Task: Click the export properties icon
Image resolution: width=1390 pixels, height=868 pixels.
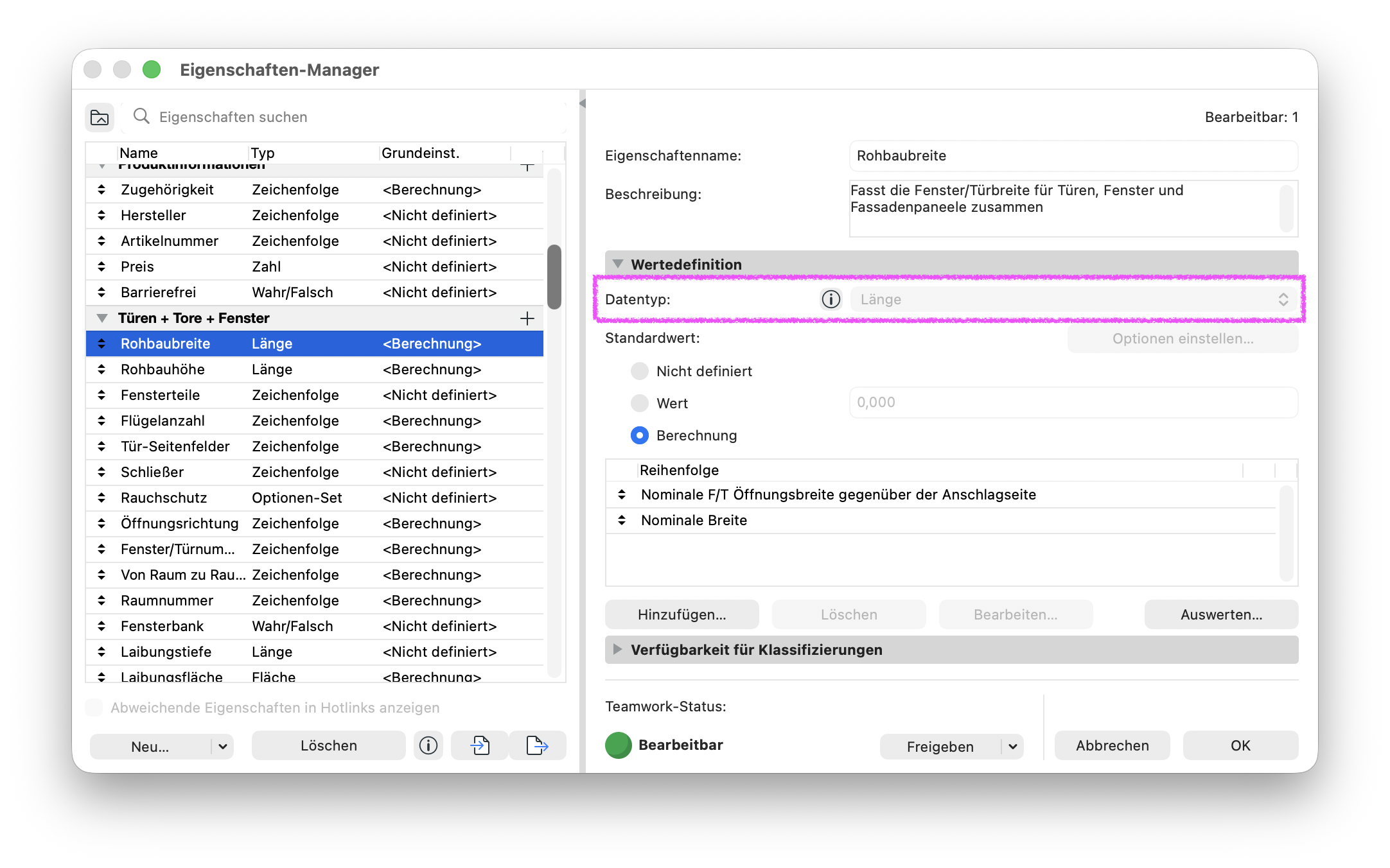Action: [538, 745]
